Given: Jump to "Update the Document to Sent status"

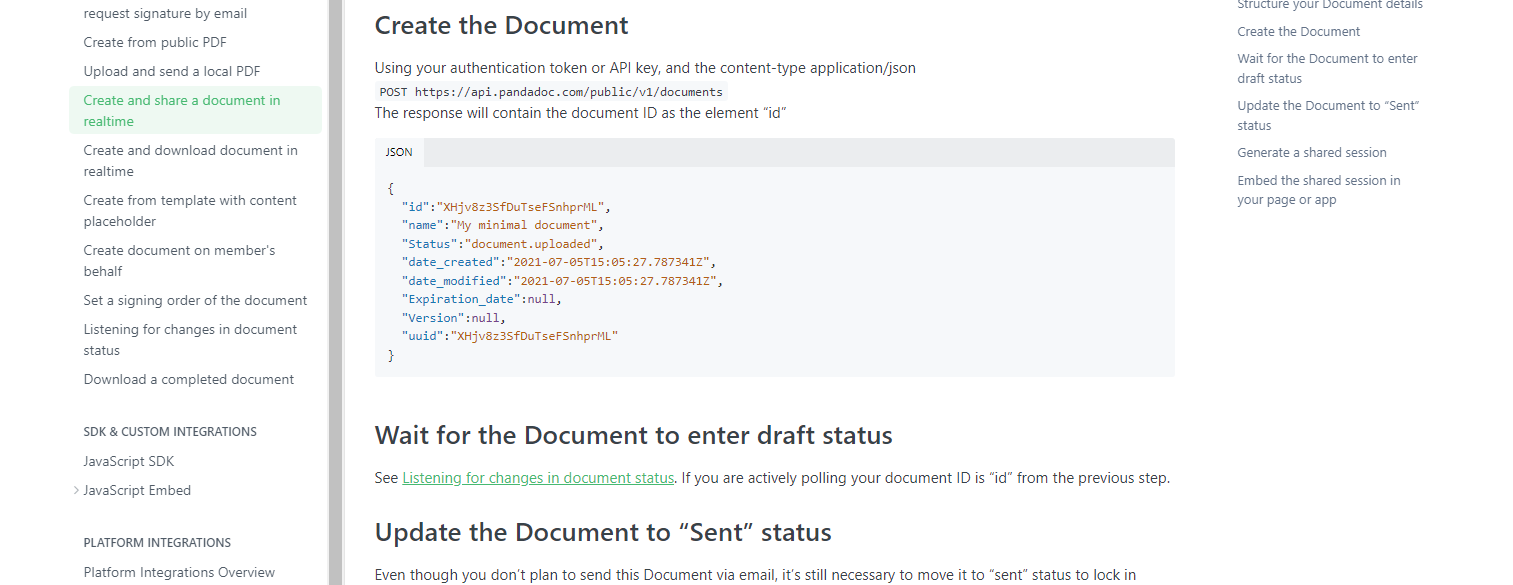Looking at the screenshot, I should pyautogui.click(x=1328, y=115).
